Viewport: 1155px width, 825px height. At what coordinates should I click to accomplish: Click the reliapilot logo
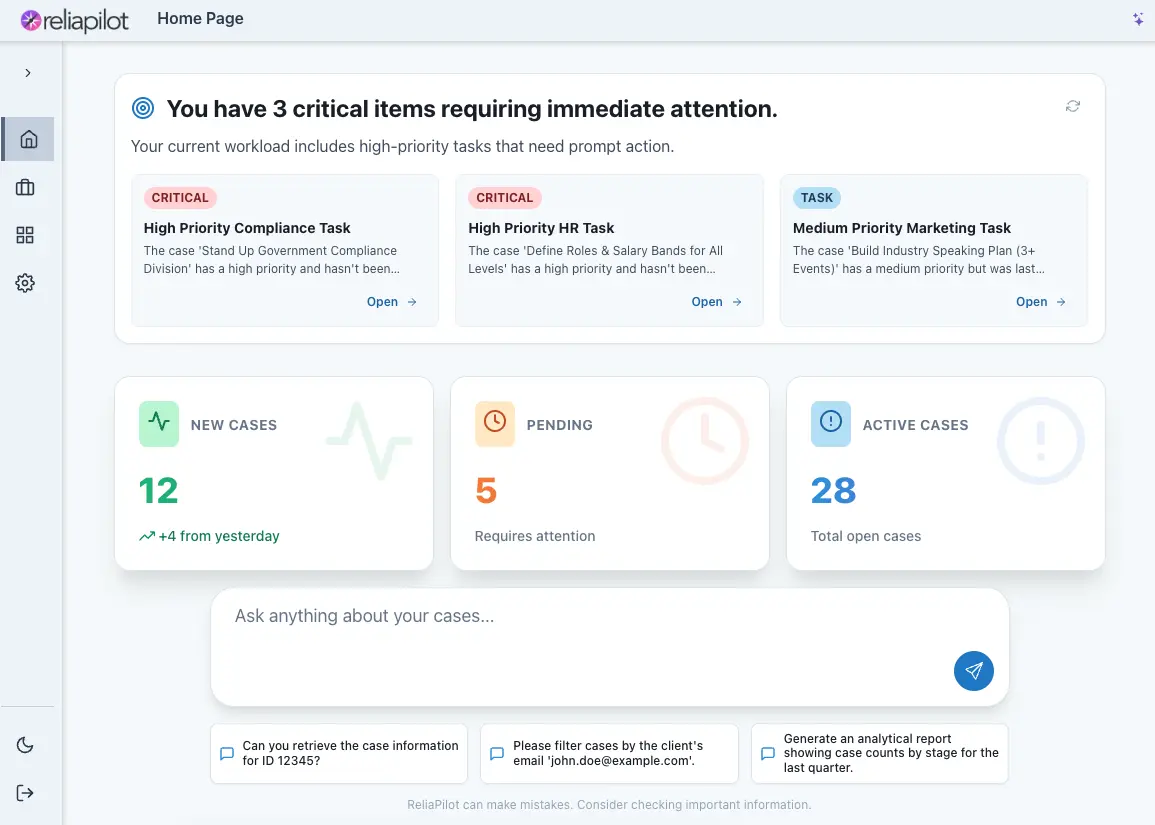pos(74,19)
